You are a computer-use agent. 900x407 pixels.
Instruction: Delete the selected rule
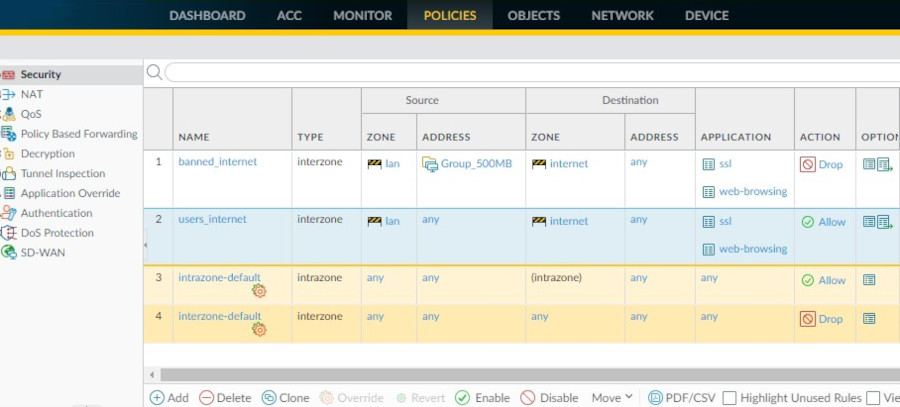pos(225,398)
